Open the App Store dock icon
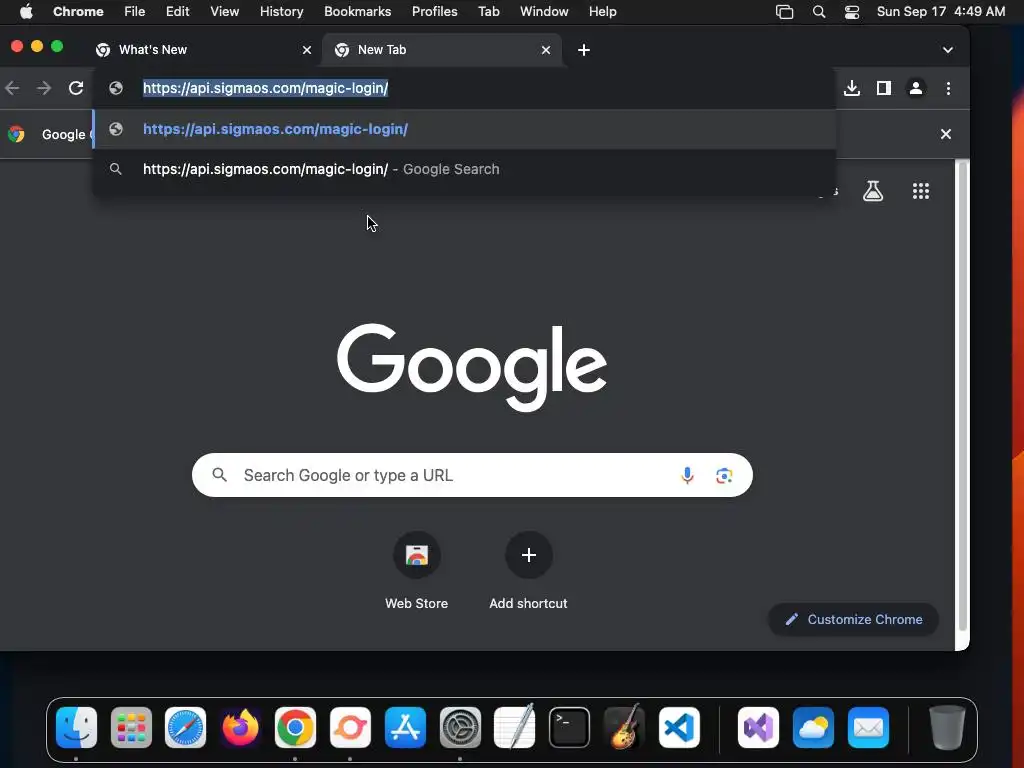 (x=405, y=728)
